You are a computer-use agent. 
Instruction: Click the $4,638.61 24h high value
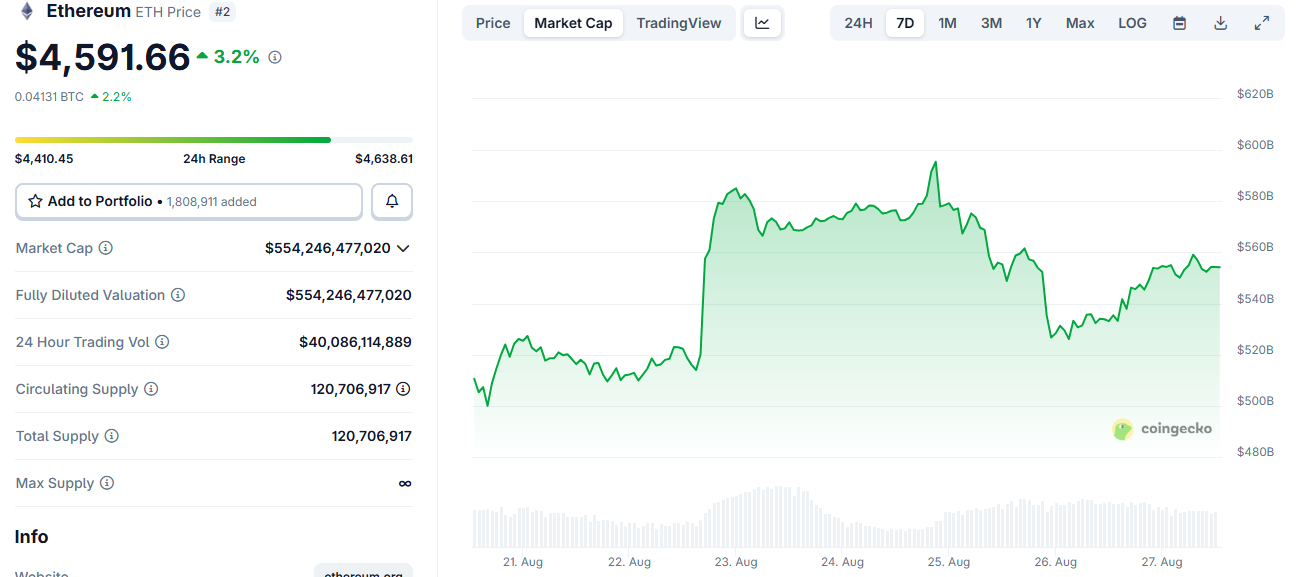[384, 159]
